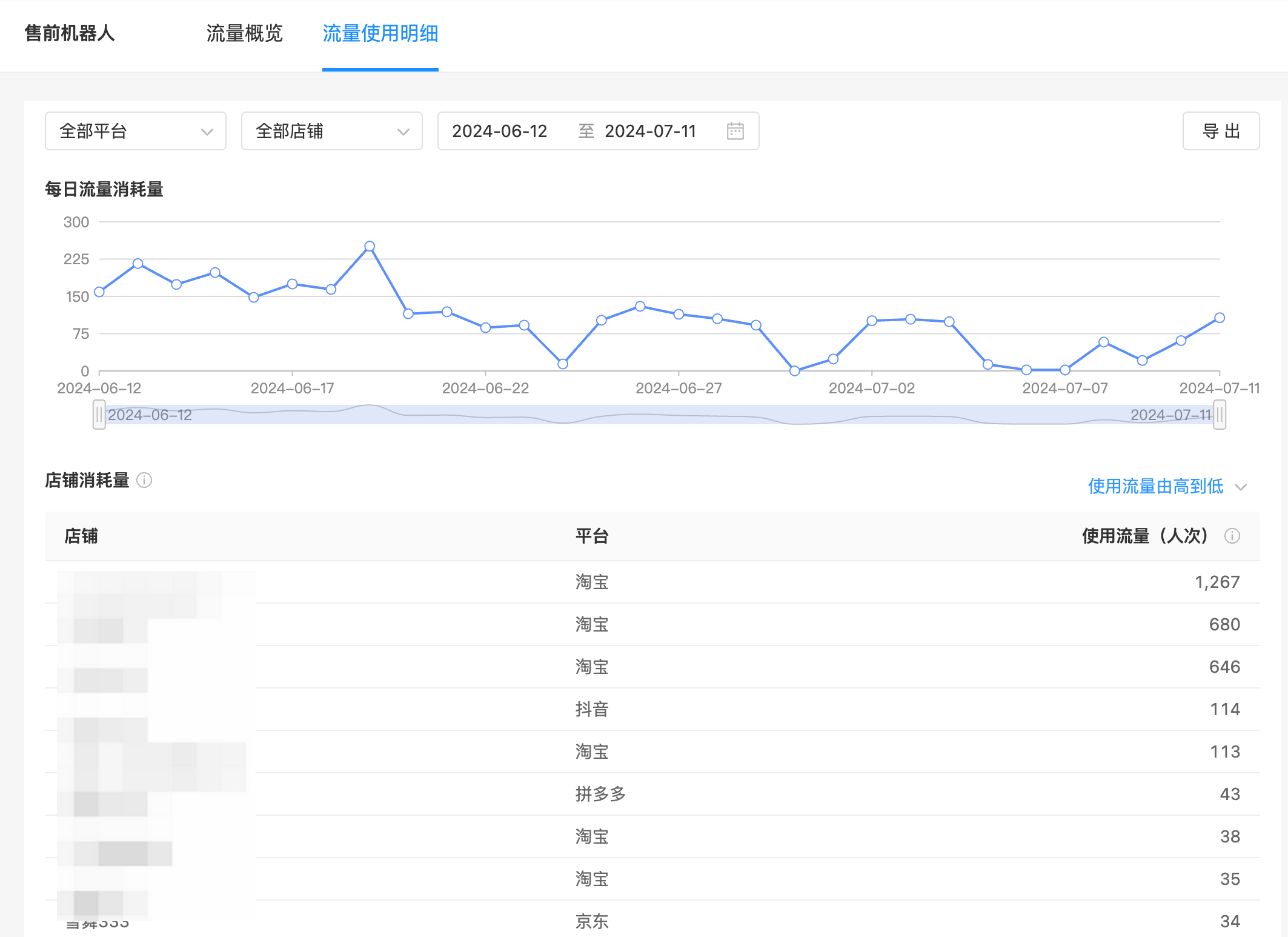Image resolution: width=1288 pixels, height=937 pixels.
Task: Click the 113 usage value
Action: [x=1225, y=752]
